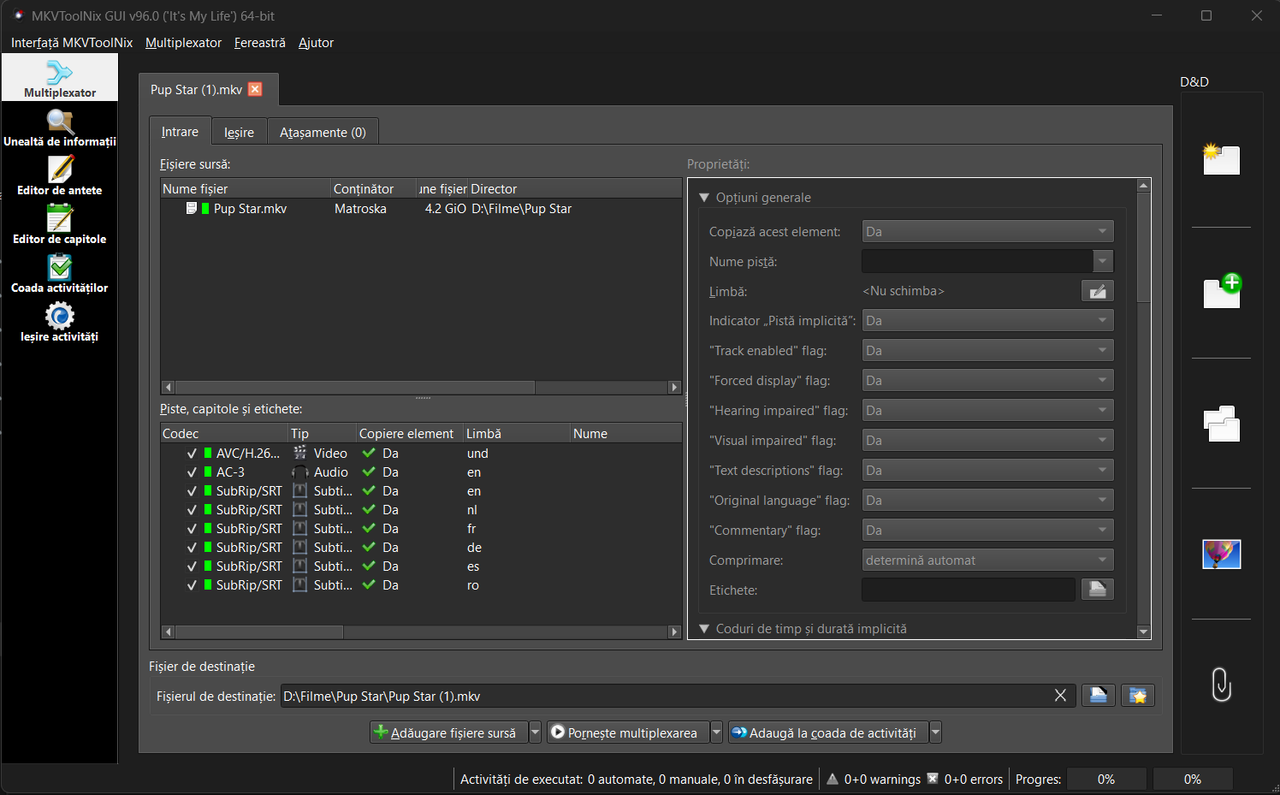The width and height of the screenshot is (1280, 795).
Task: Open the Hearing impaired flag dropdown
Action: click(x=987, y=410)
